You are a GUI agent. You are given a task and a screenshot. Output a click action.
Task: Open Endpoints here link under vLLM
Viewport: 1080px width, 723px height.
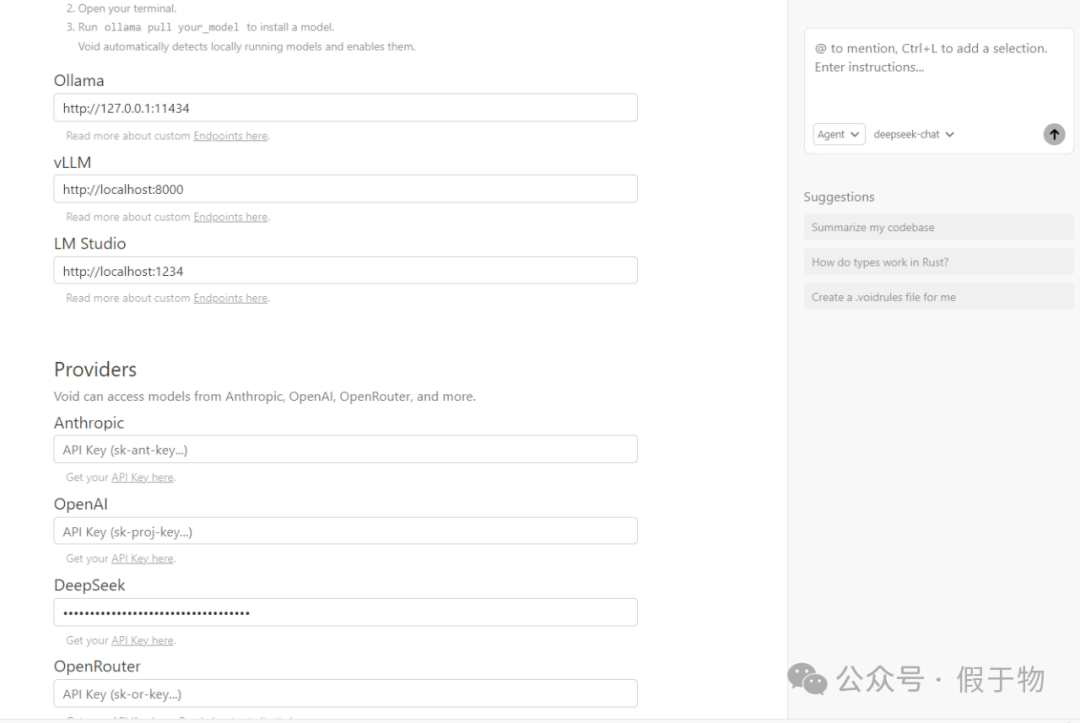(x=230, y=218)
